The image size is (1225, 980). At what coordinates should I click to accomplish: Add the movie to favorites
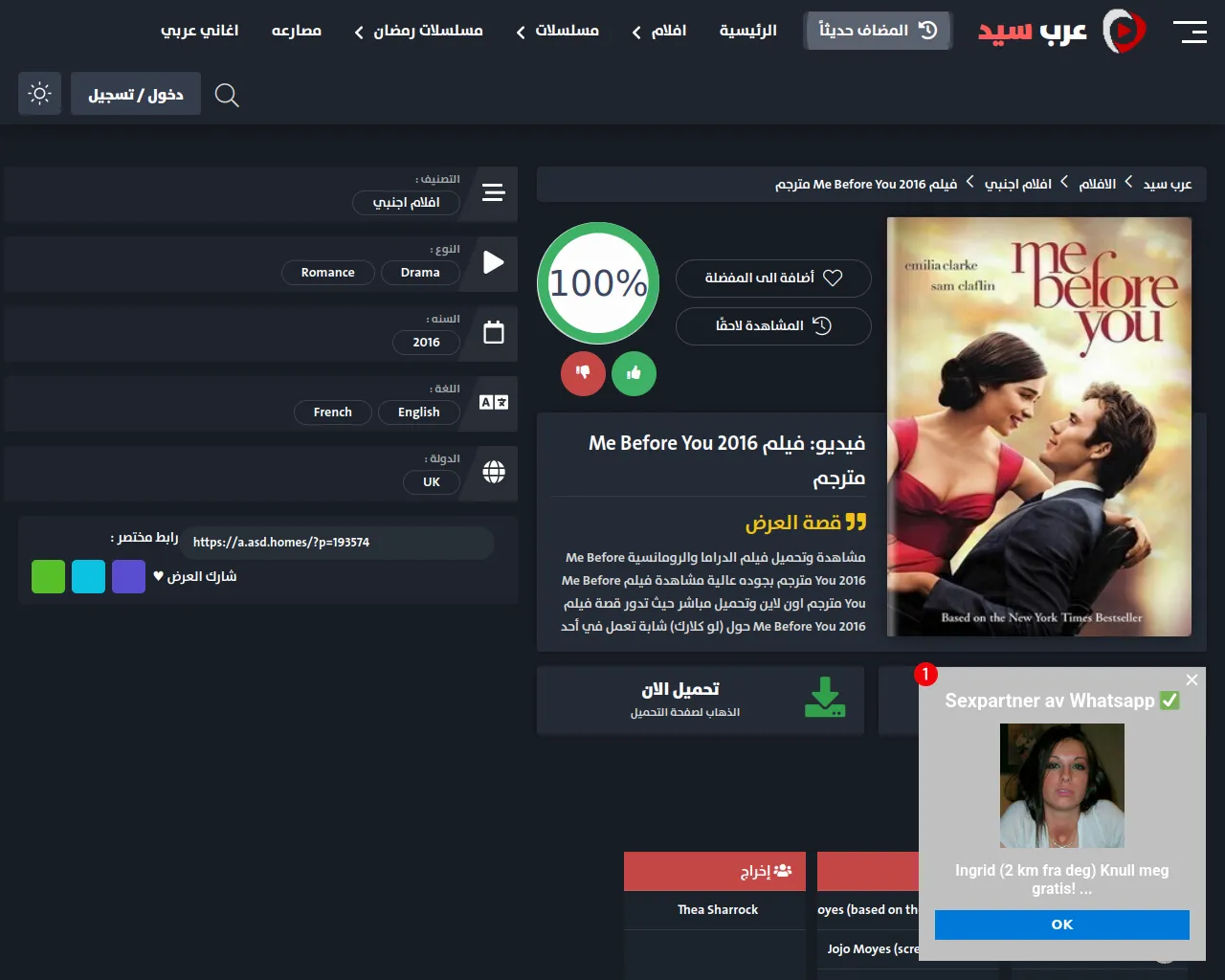click(773, 278)
